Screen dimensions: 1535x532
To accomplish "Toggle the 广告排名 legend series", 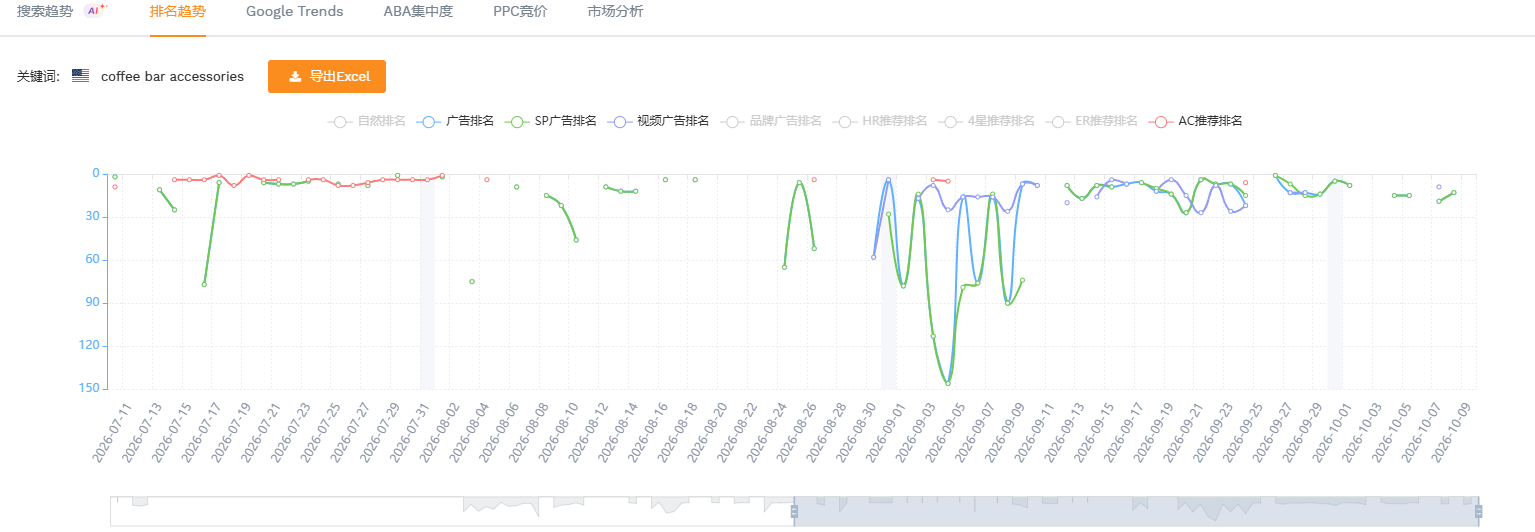I will (x=454, y=121).
